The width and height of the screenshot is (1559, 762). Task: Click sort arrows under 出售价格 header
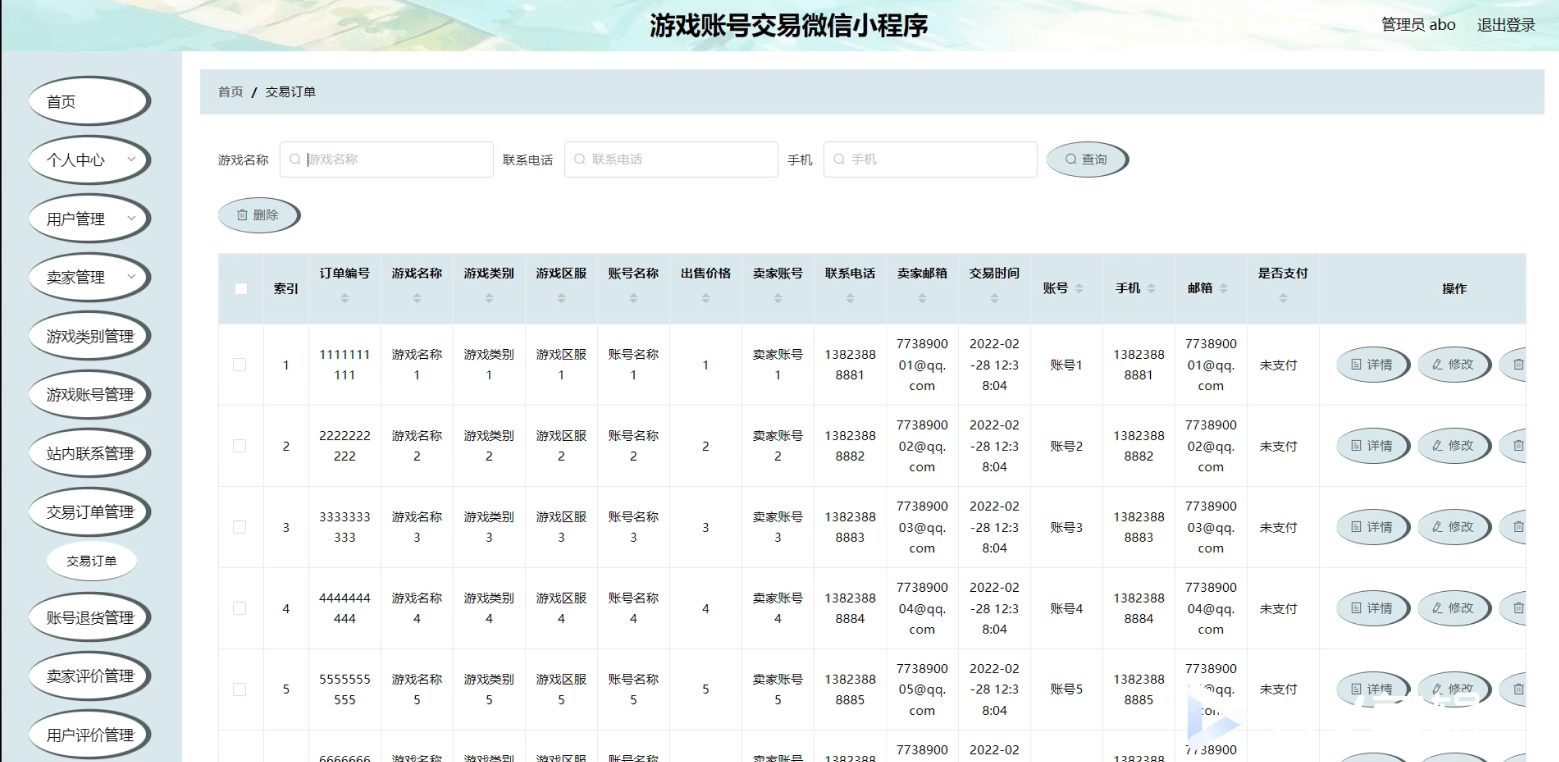tap(706, 298)
